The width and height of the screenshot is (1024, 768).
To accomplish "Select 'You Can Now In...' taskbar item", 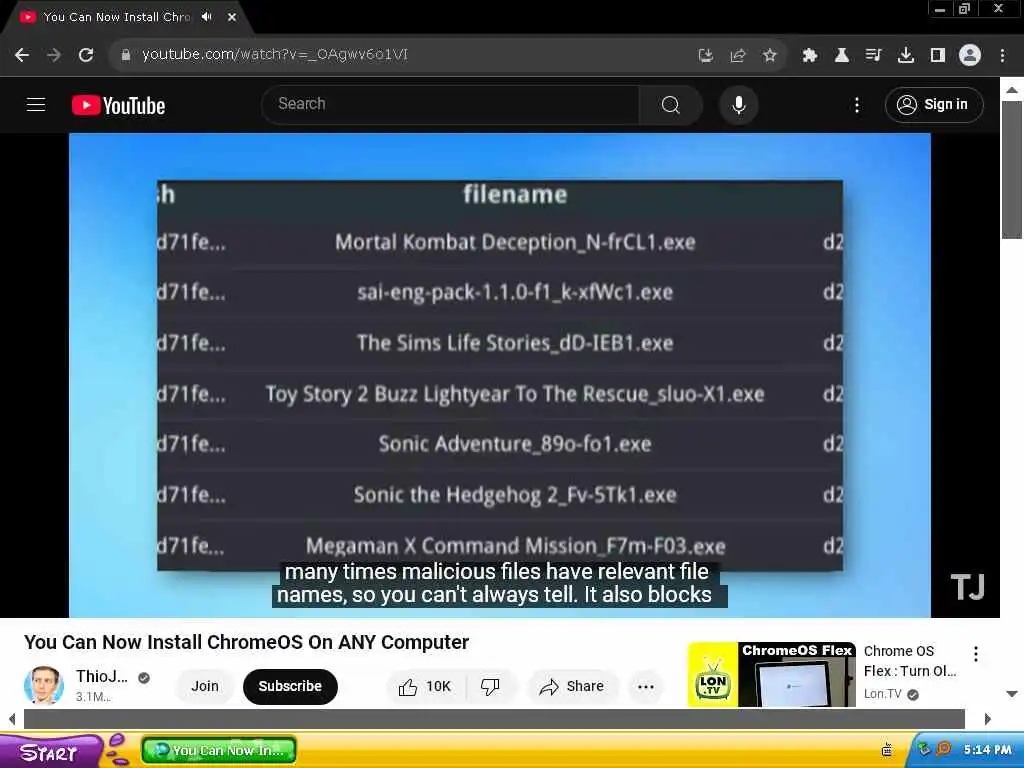I will [219, 750].
